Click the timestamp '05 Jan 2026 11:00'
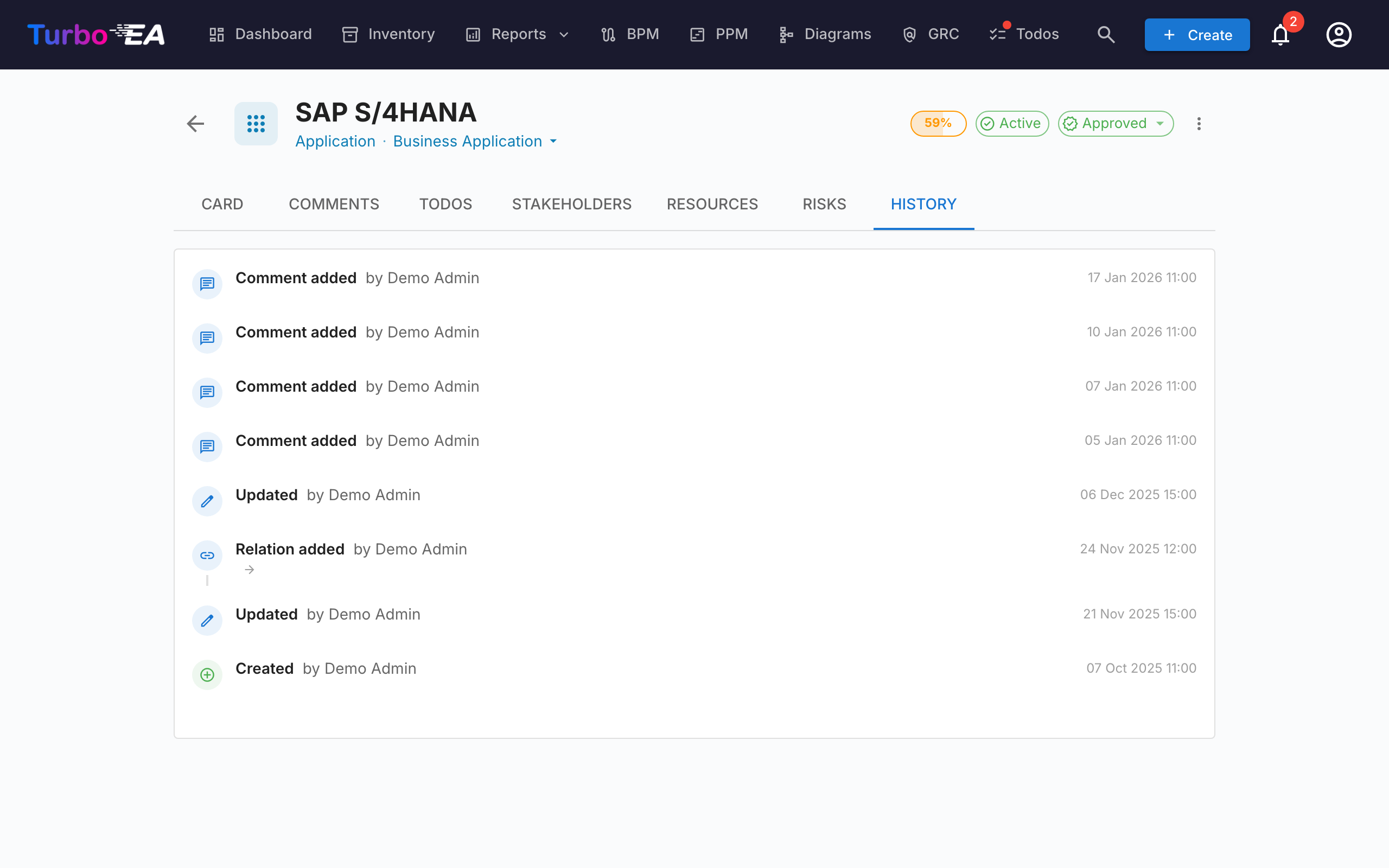Viewport: 1389px width, 868px height. (x=1140, y=441)
